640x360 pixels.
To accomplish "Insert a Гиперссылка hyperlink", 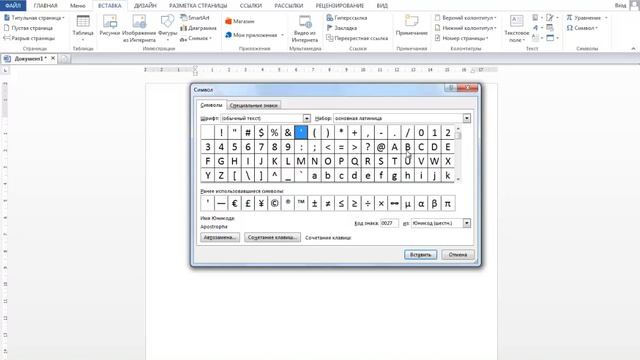I will coord(347,18).
